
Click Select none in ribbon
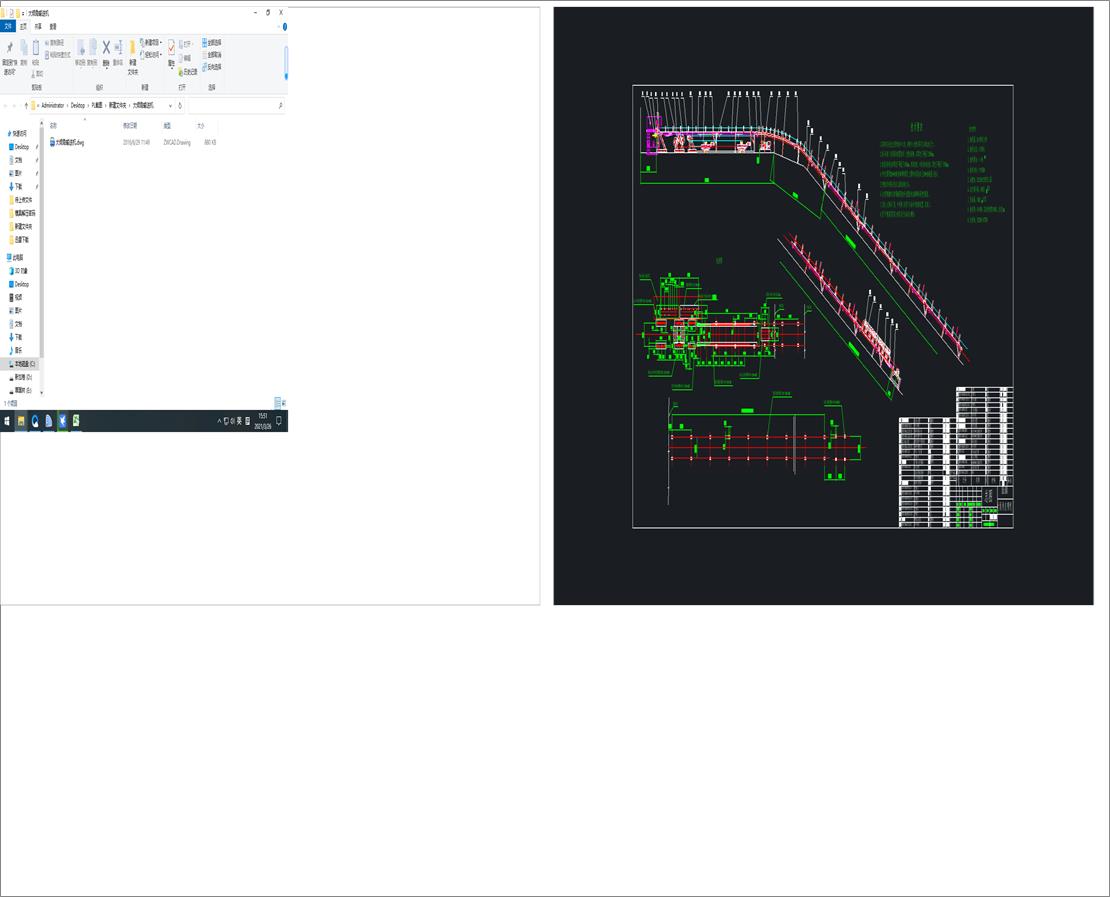[x=212, y=55]
